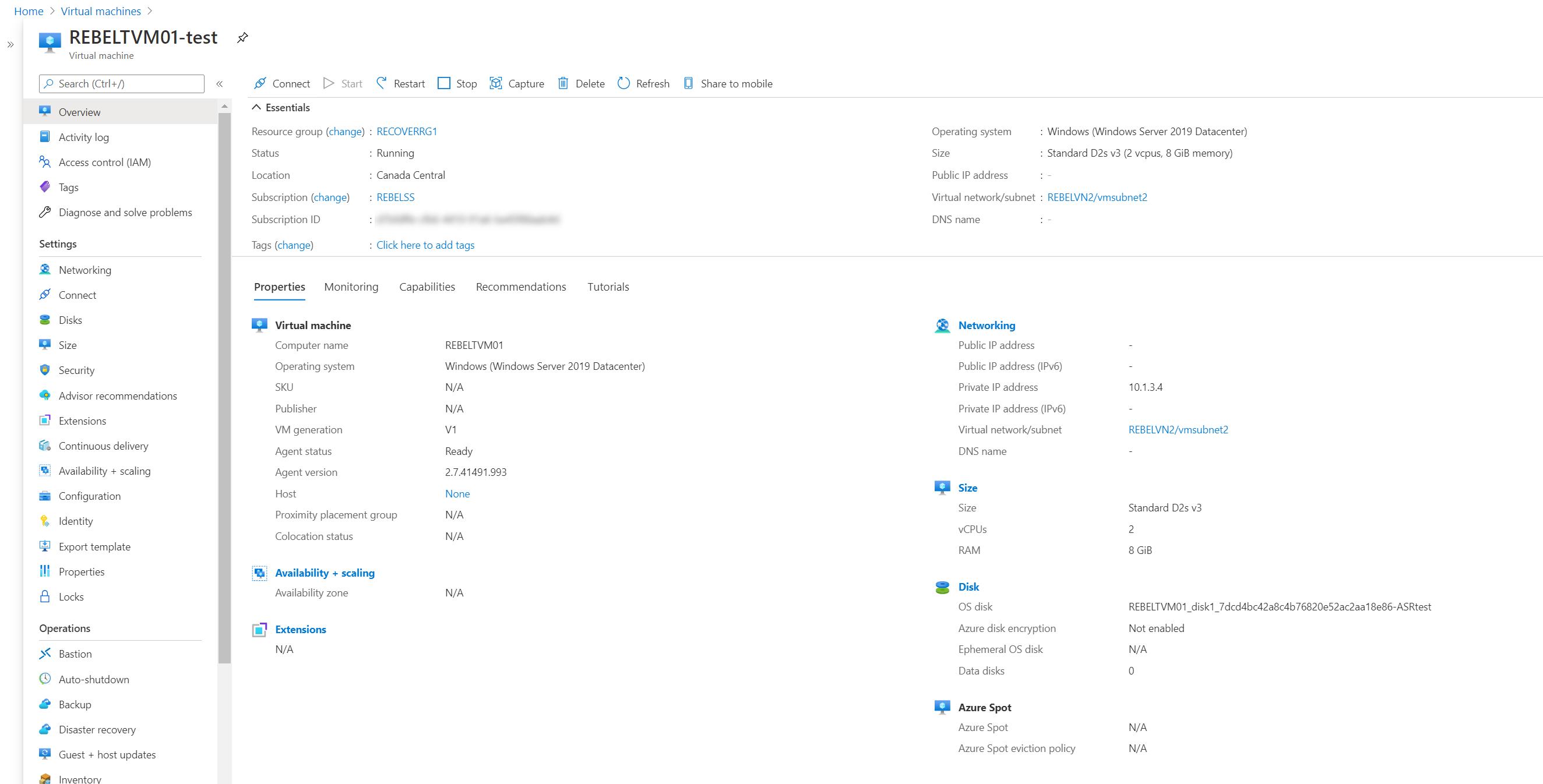Open Diagnose and solve problems
This screenshot has width=1543, height=784.
pos(125,213)
